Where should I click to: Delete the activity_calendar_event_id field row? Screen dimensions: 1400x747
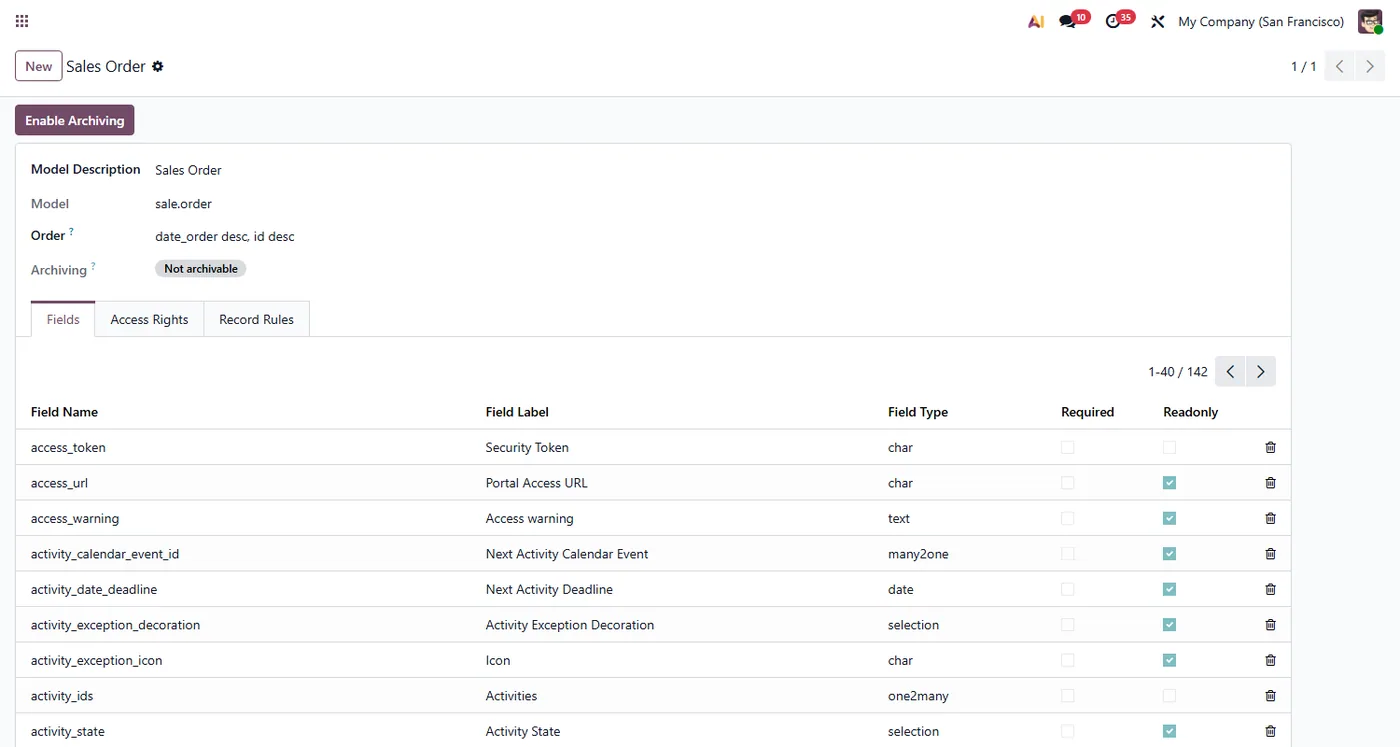point(1270,554)
